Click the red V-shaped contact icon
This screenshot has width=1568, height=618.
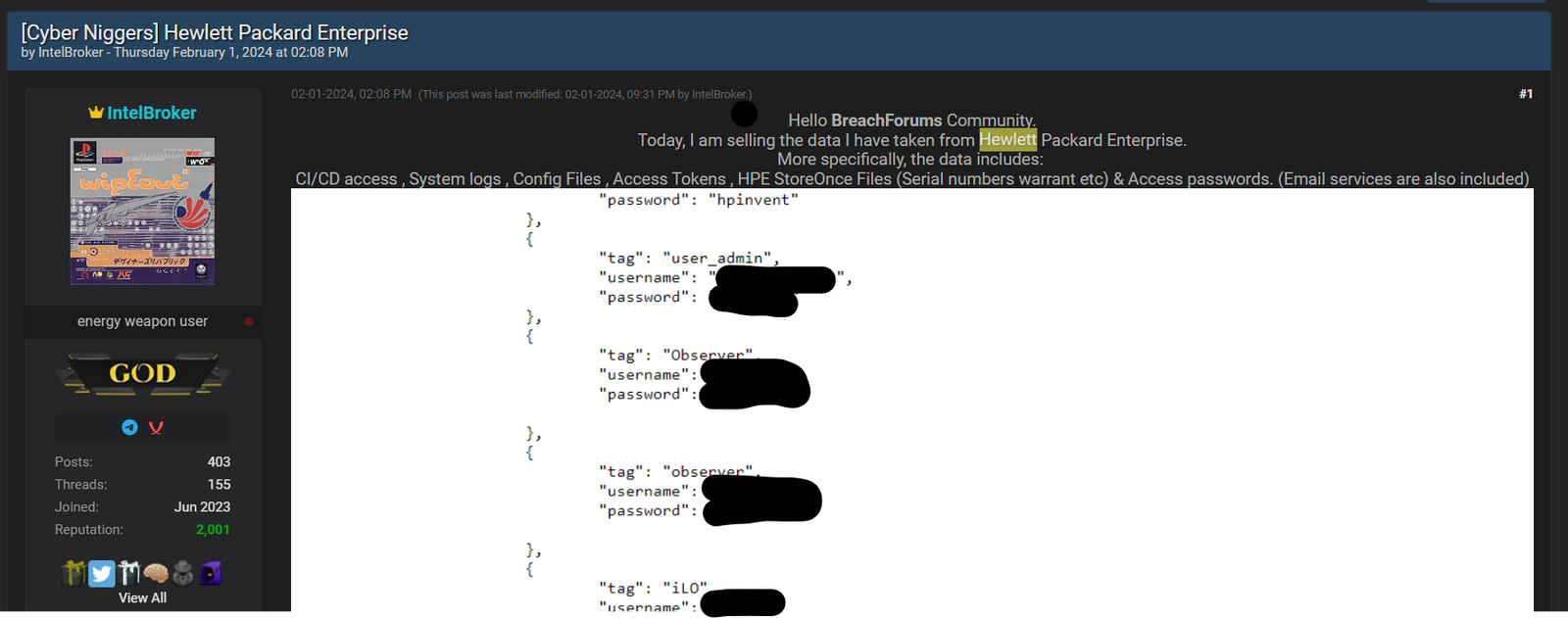(x=156, y=427)
